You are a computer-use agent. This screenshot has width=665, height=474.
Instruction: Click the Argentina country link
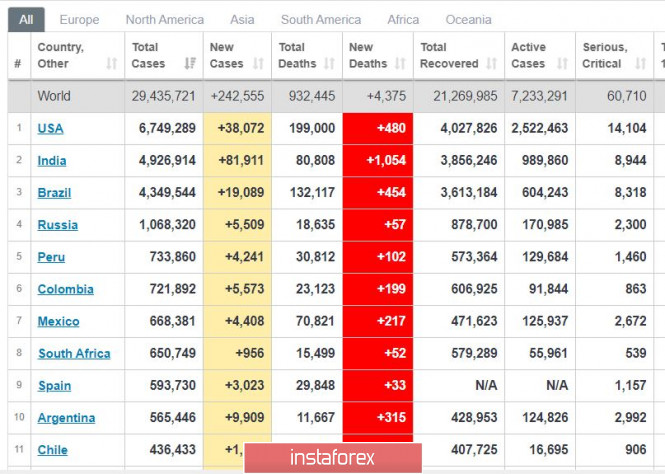tap(66, 418)
